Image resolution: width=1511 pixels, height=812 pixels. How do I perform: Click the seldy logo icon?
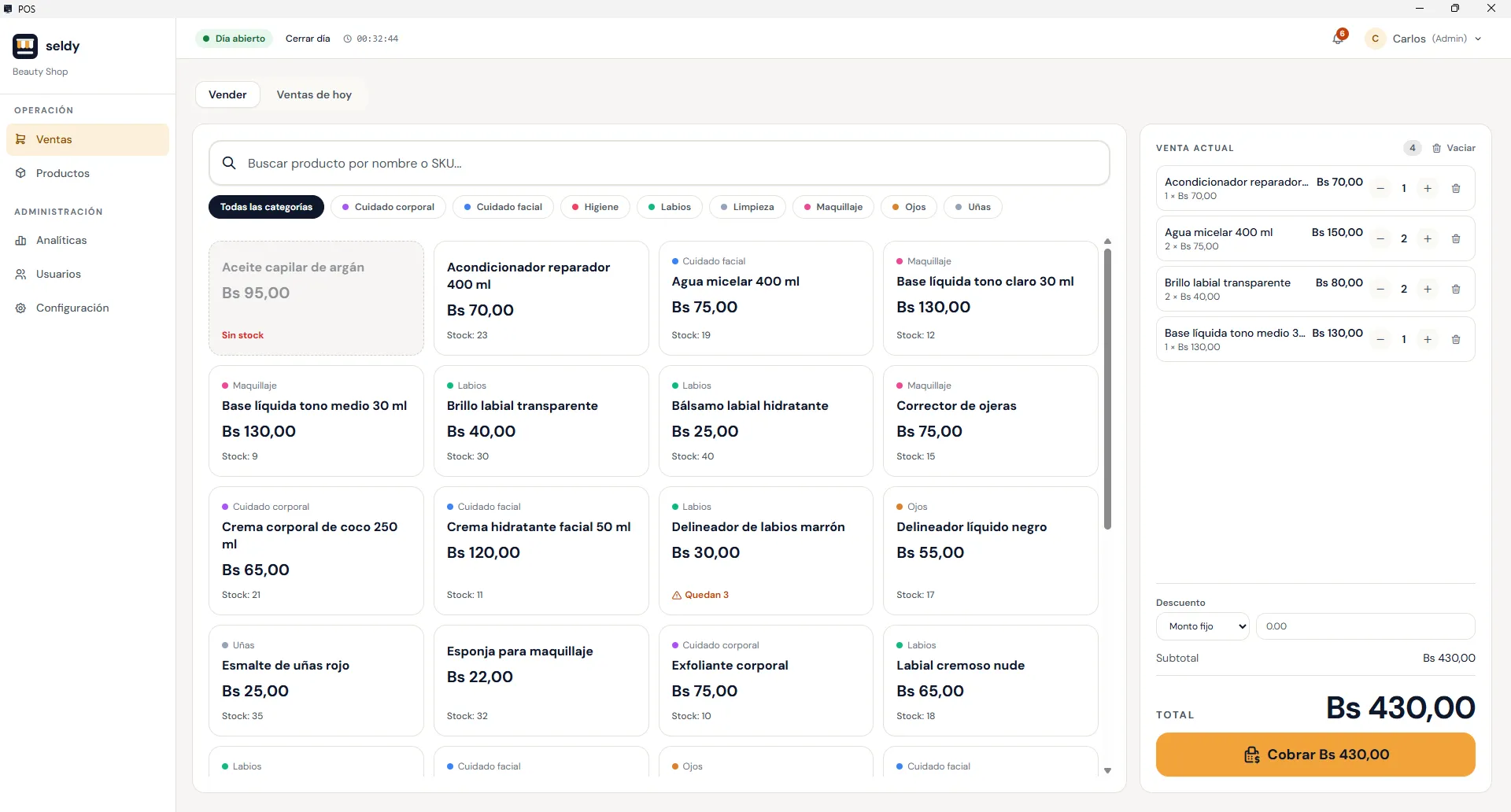pyautogui.click(x=25, y=46)
